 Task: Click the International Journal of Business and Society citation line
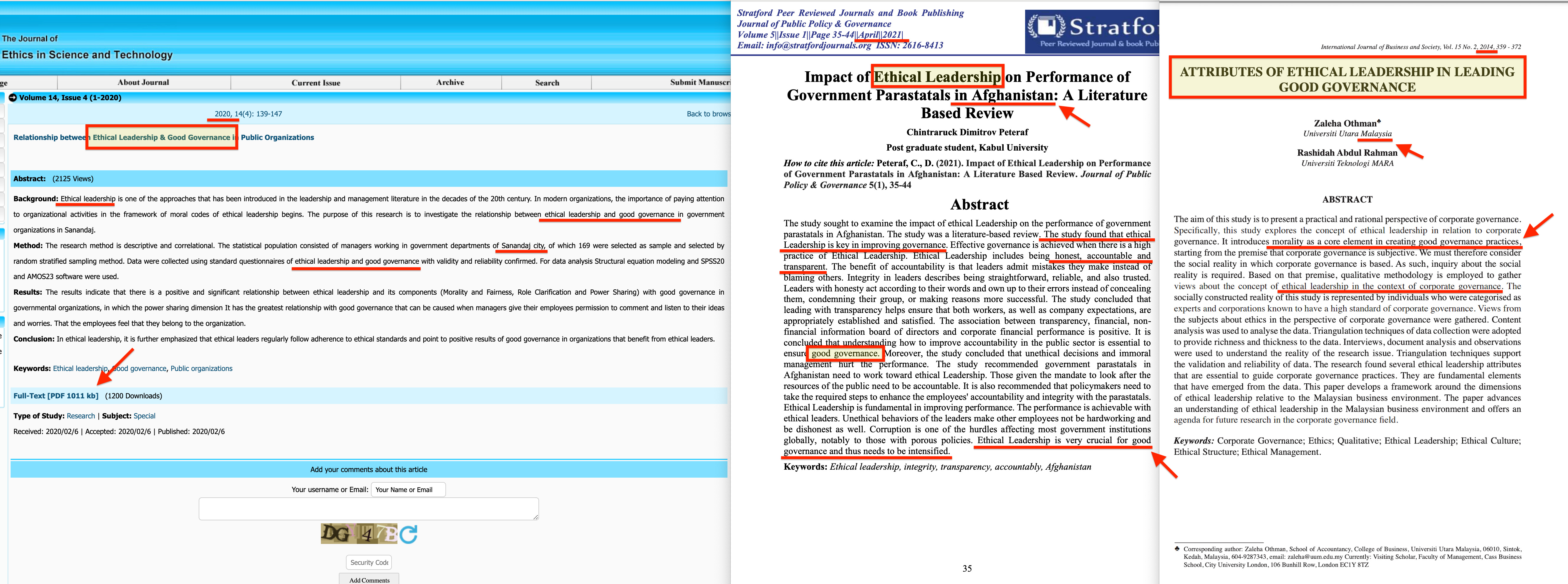tap(1421, 47)
